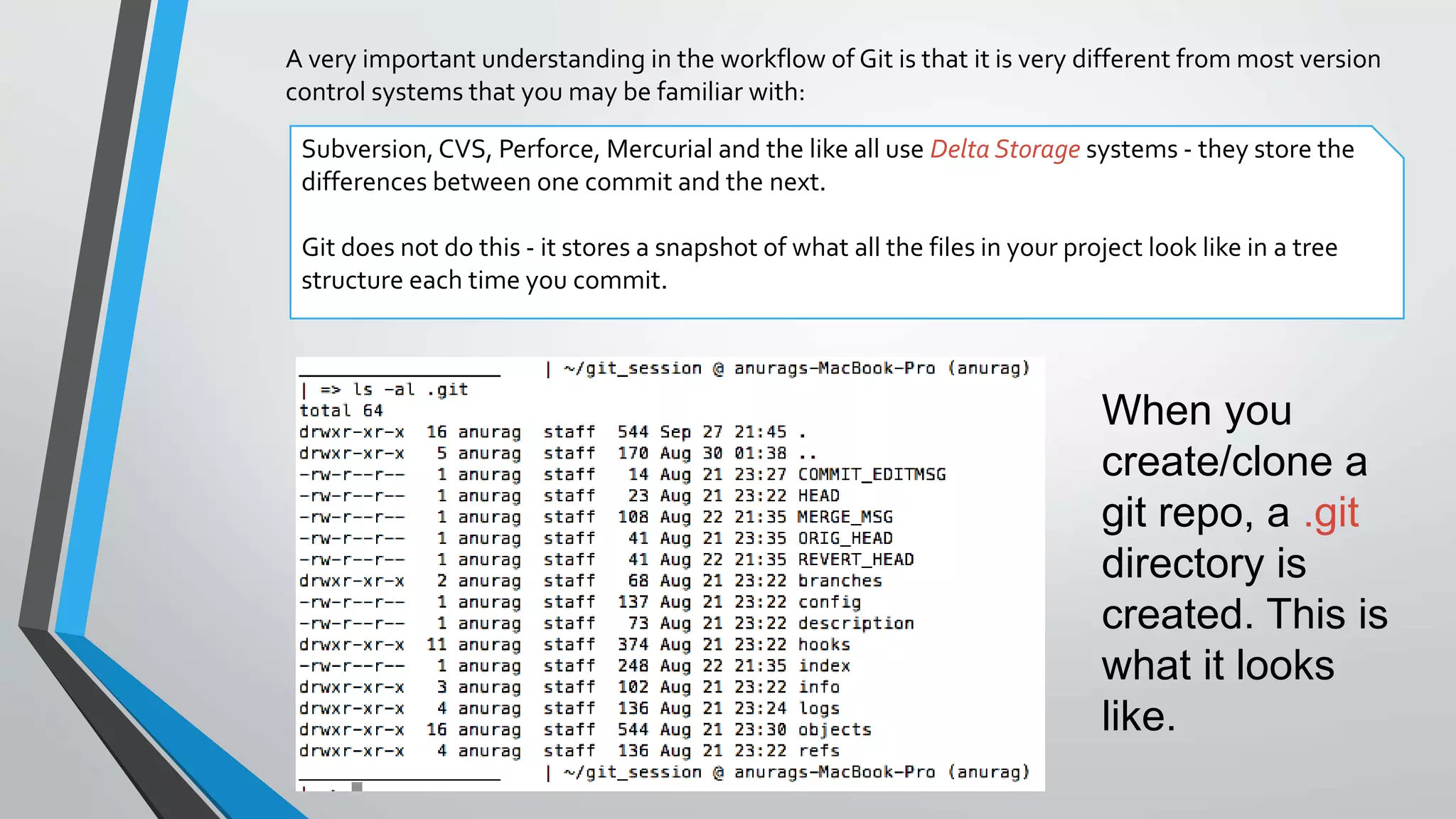
Task: Click the top '~/git_session' prompt text
Action: coord(633,368)
